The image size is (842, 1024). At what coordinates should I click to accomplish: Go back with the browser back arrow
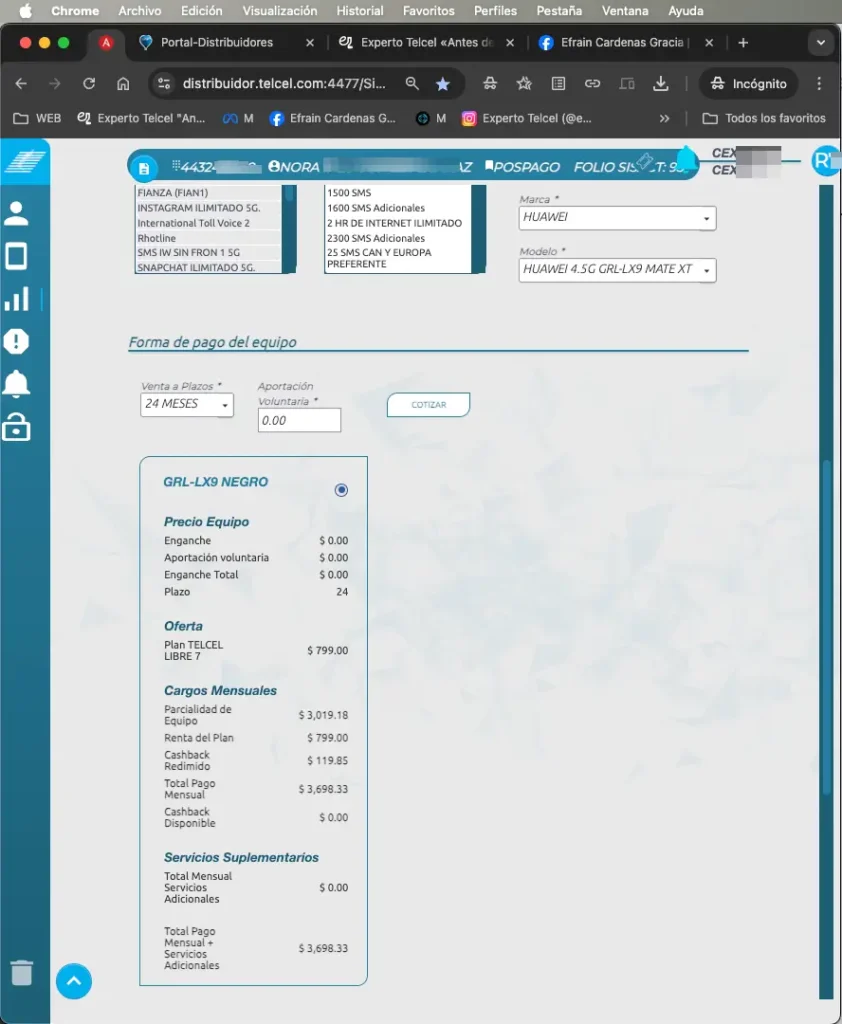pyautogui.click(x=21, y=84)
